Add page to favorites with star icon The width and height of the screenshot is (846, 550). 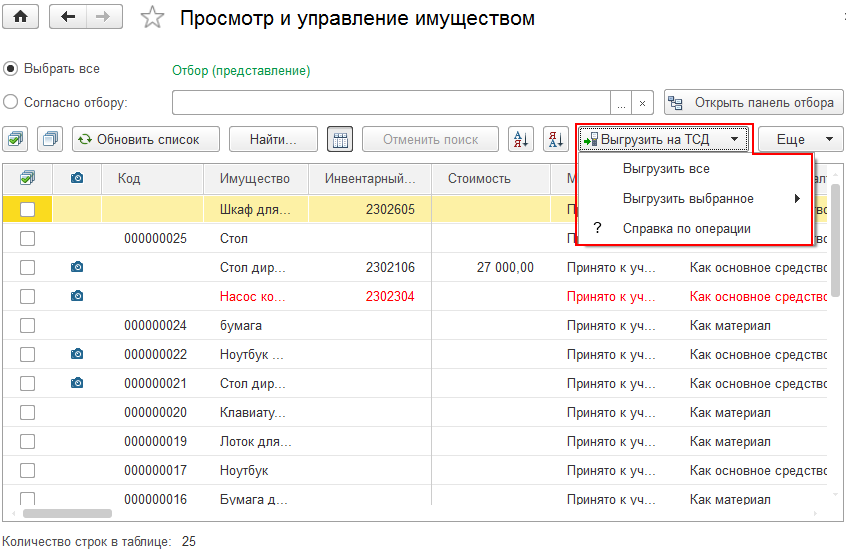152,18
